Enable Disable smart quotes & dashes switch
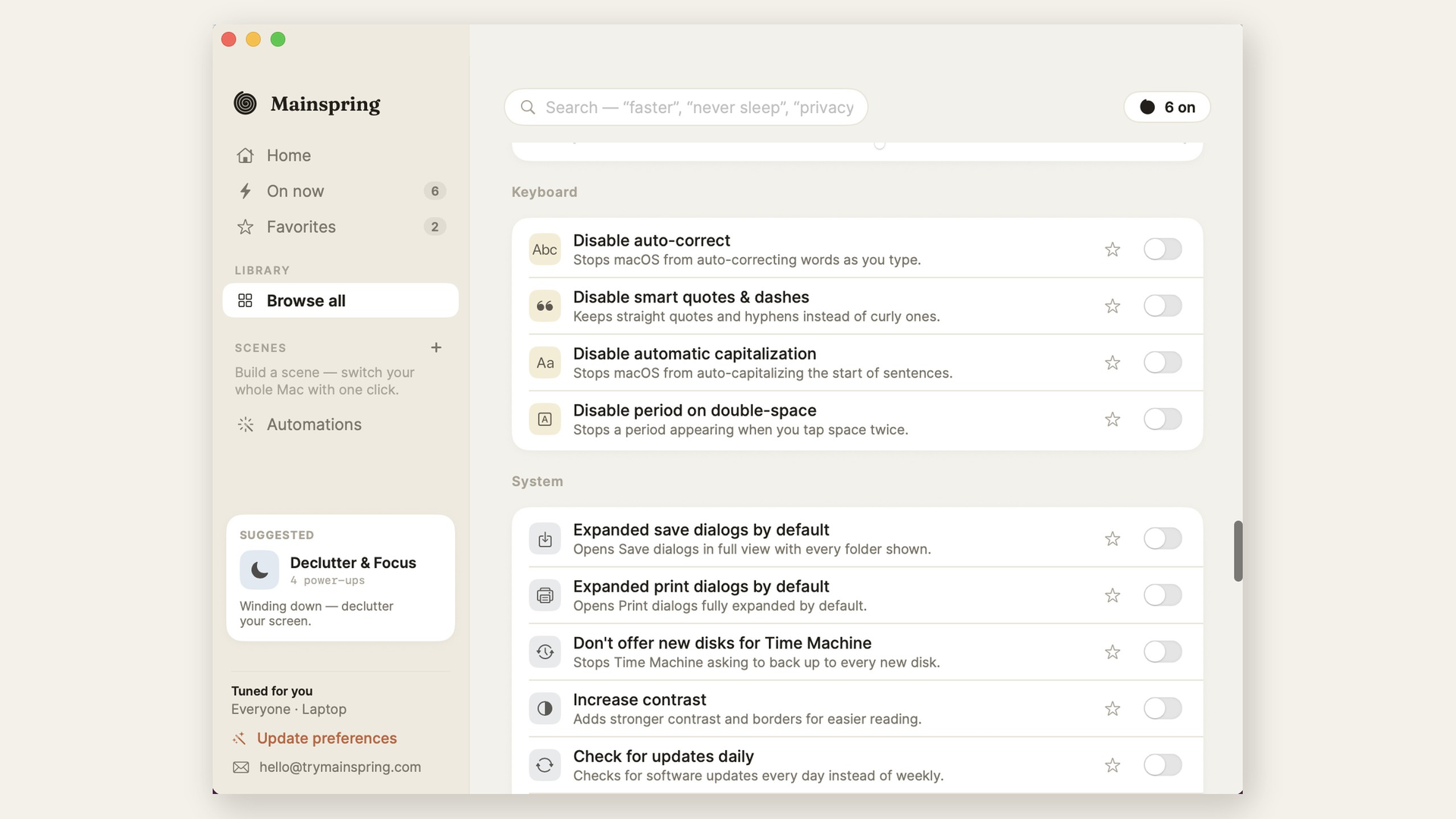The height and width of the screenshot is (819, 1456). tap(1163, 306)
